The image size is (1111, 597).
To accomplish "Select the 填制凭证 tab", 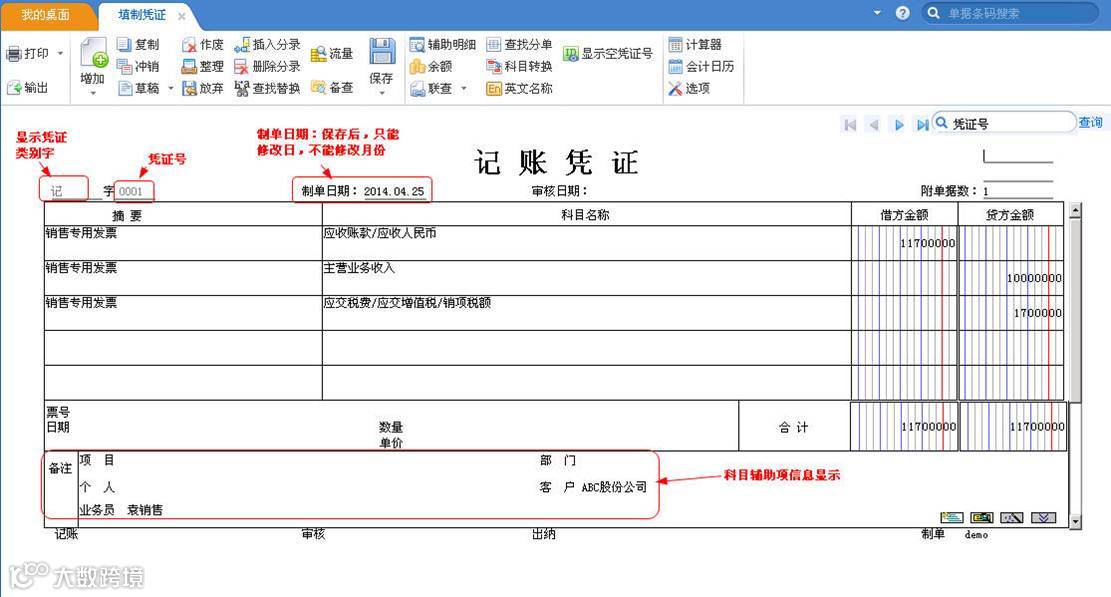I will [x=142, y=15].
